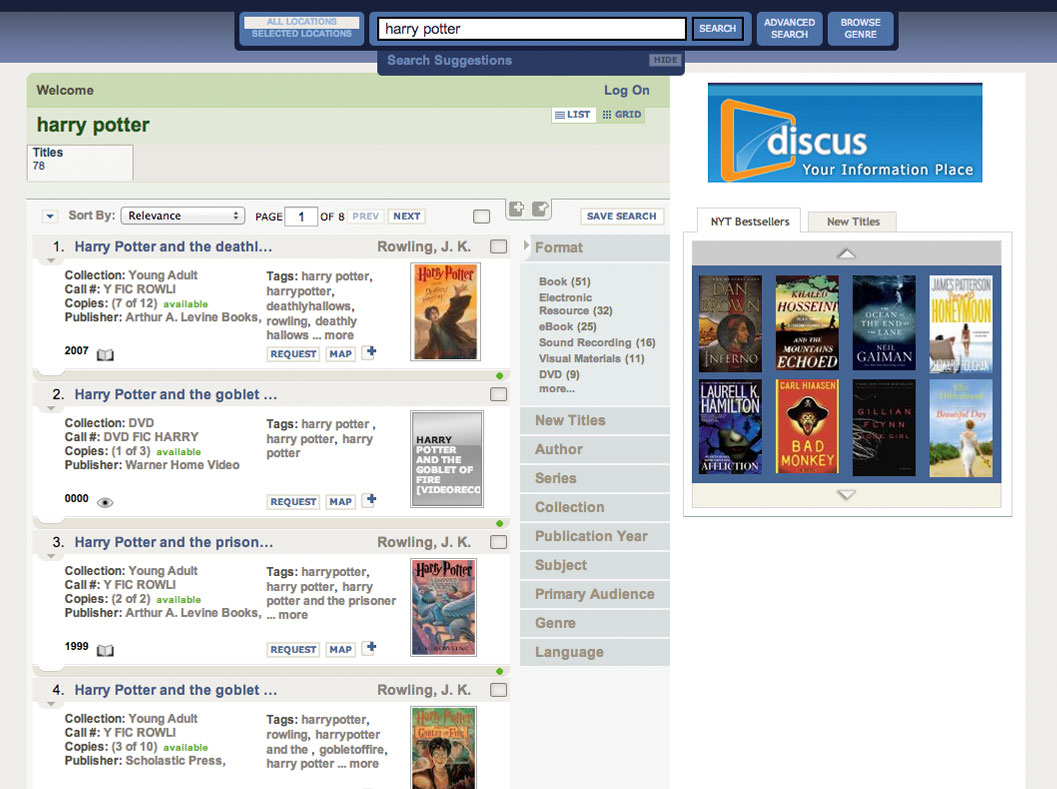This screenshot has width=1057, height=789.
Task: Switch to the New Titles carousel tab
Action: [x=853, y=221]
